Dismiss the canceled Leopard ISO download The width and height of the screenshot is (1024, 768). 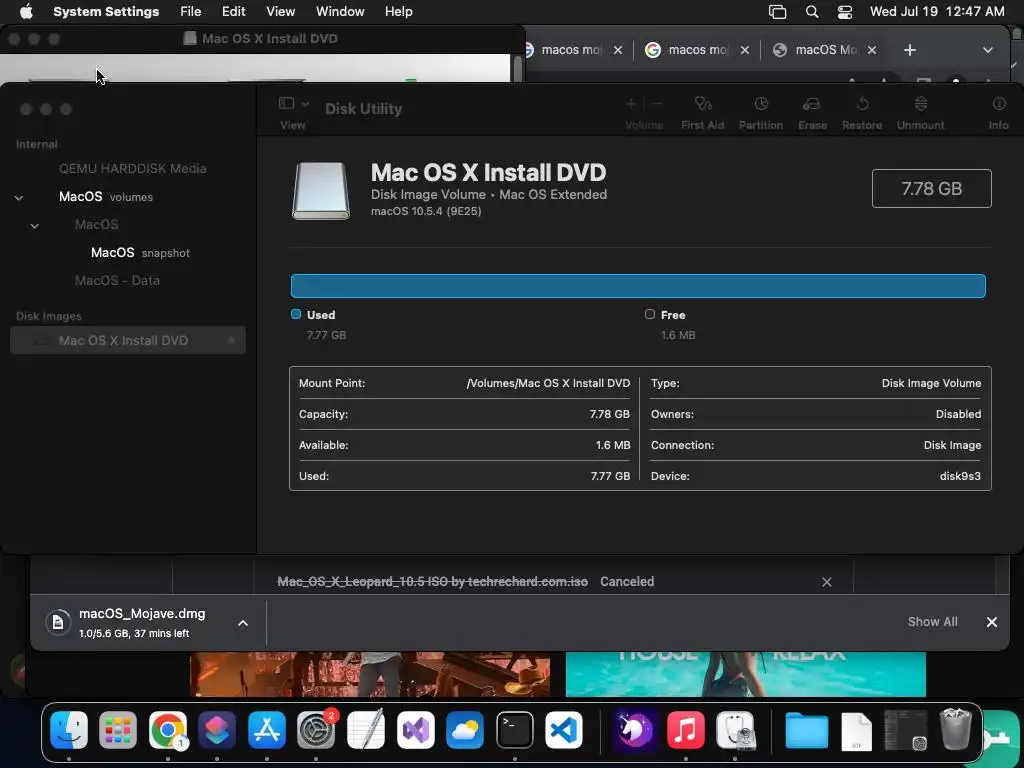pyautogui.click(x=827, y=582)
